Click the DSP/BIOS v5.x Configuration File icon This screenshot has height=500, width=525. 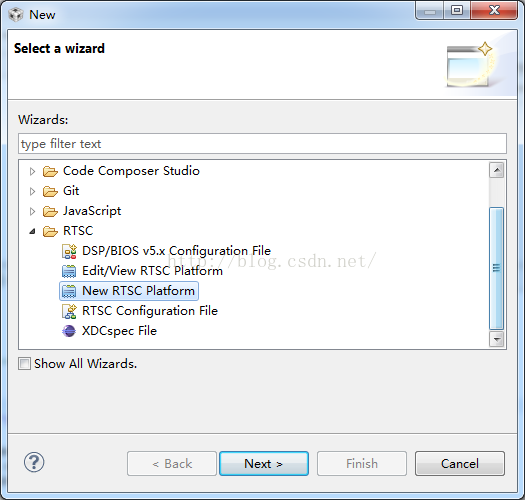tap(69, 251)
